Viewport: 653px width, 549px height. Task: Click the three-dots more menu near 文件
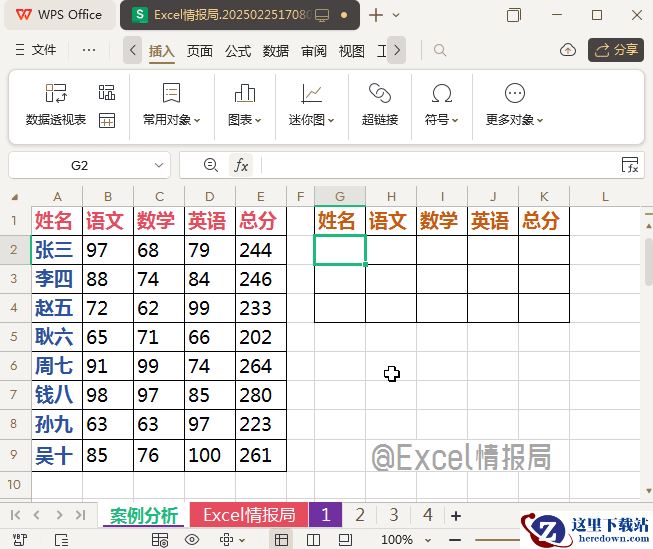point(89,50)
